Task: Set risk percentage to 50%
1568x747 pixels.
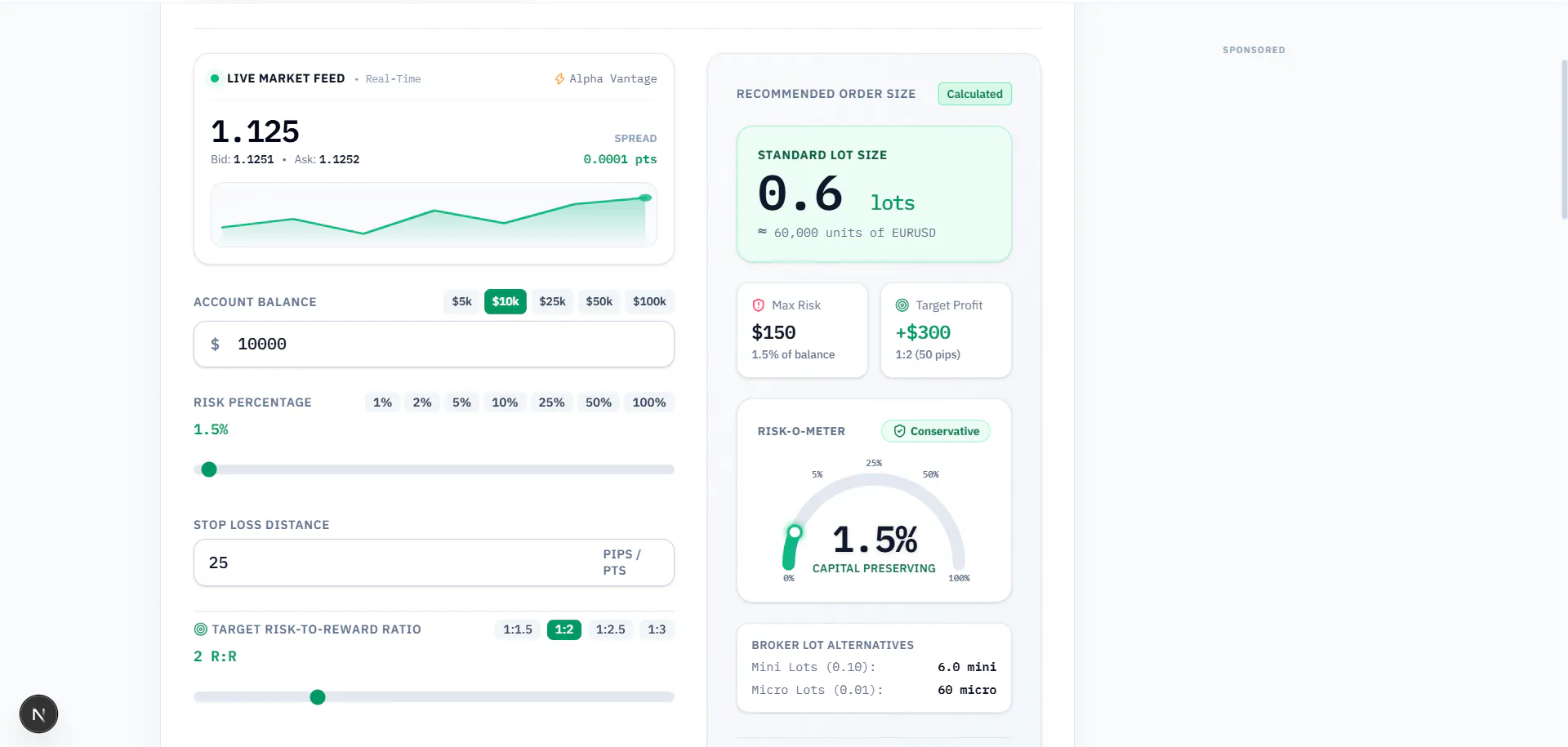Action: [x=599, y=402]
